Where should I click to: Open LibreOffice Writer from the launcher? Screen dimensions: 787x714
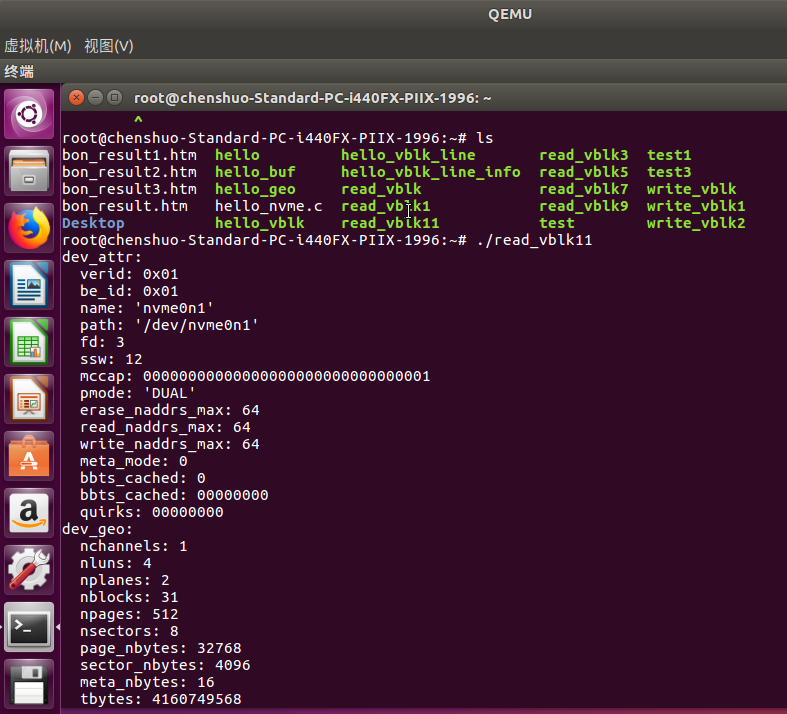(x=29, y=286)
